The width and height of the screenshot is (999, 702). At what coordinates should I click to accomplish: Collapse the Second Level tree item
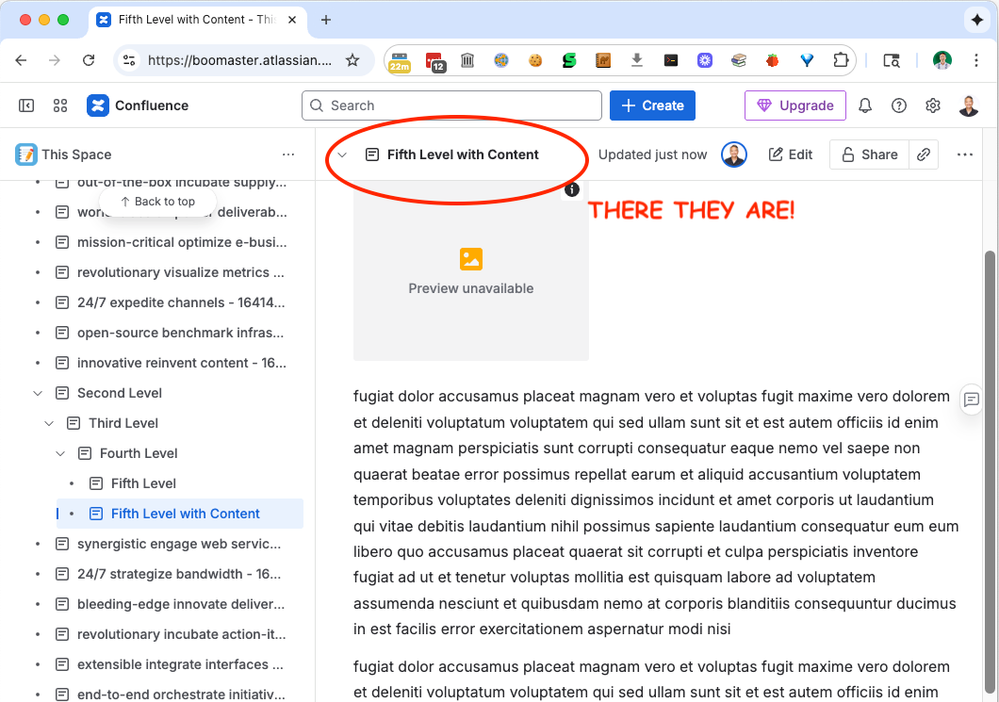(38, 393)
